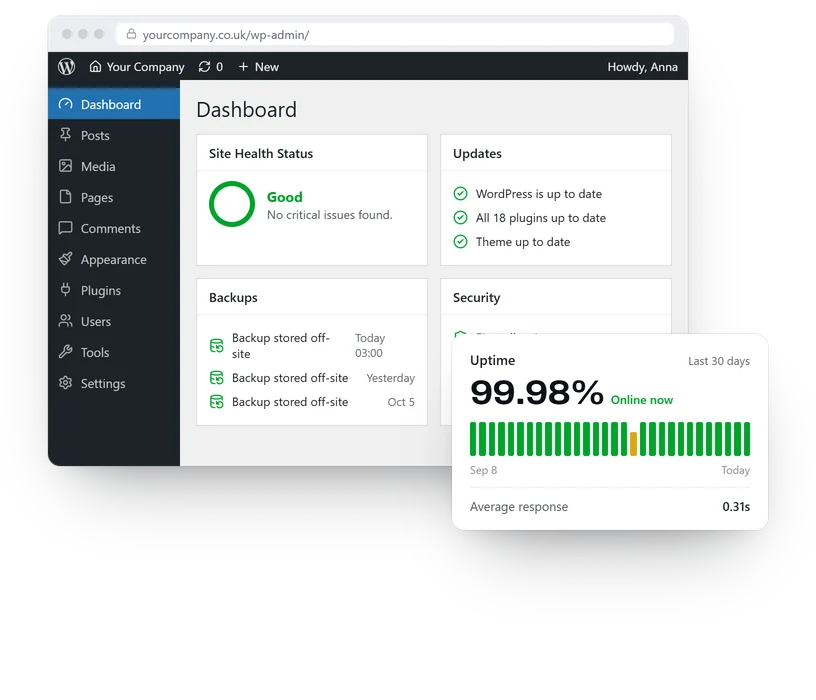Click the plus icon beside New

[x=243, y=67]
